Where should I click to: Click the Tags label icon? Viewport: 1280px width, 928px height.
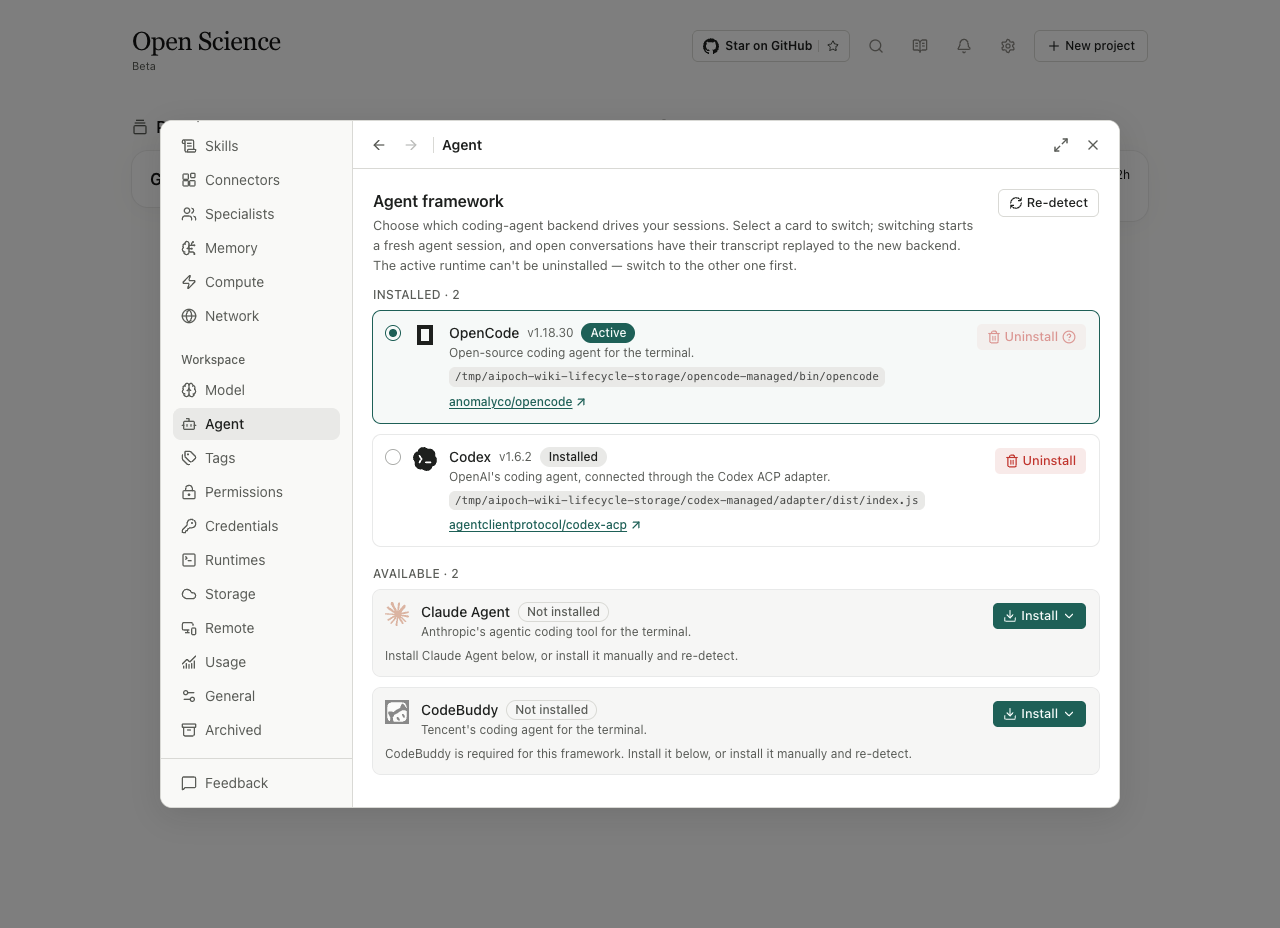point(189,458)
